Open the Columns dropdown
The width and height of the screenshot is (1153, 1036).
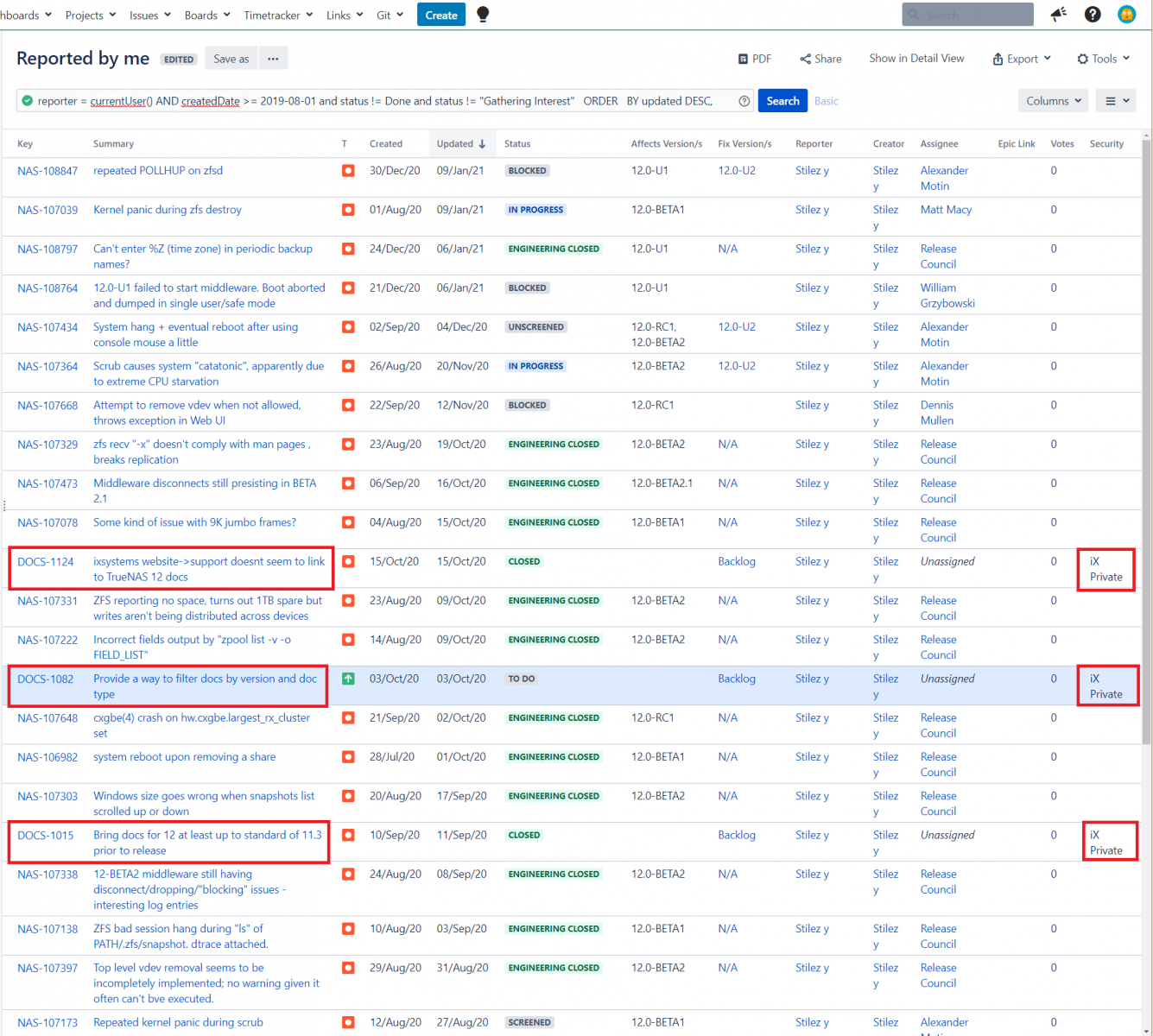(x=1053, y=101)
